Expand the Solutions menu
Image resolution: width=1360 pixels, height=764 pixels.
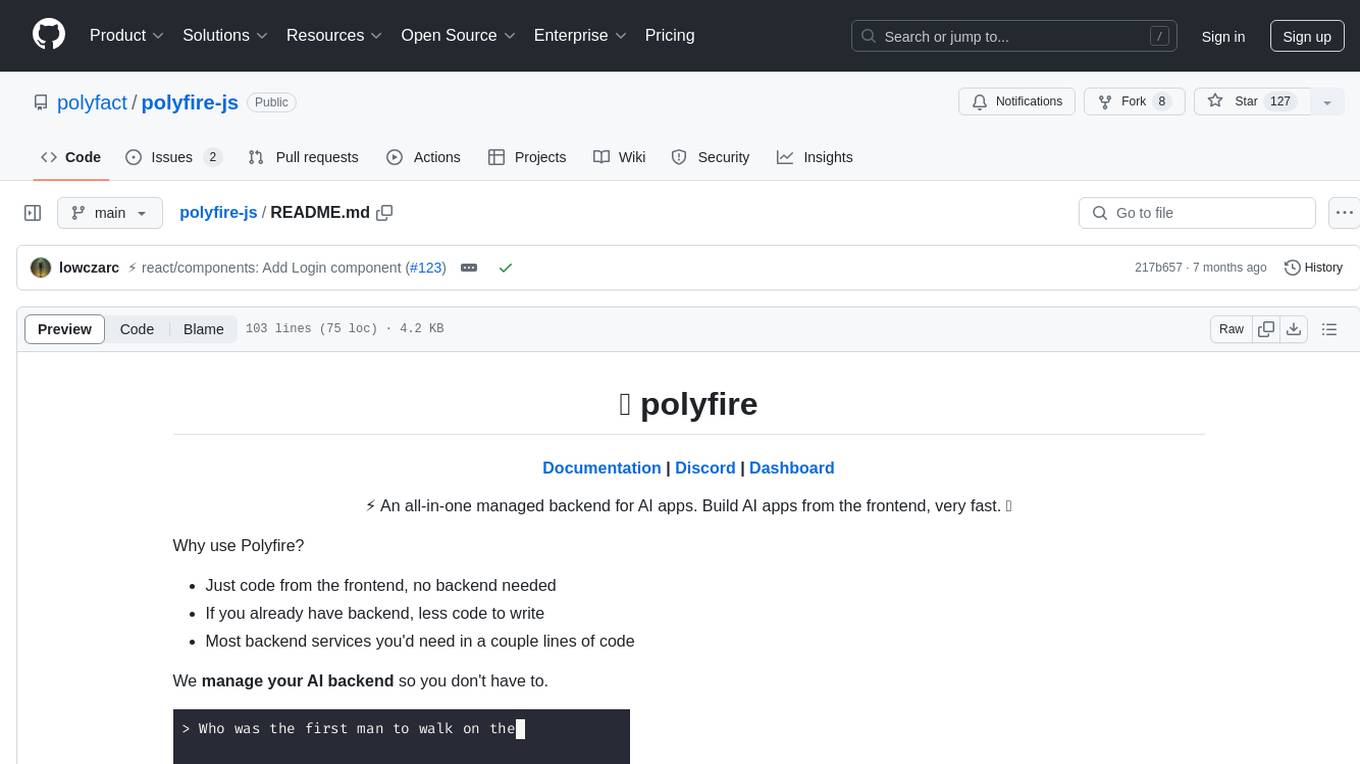225,35
